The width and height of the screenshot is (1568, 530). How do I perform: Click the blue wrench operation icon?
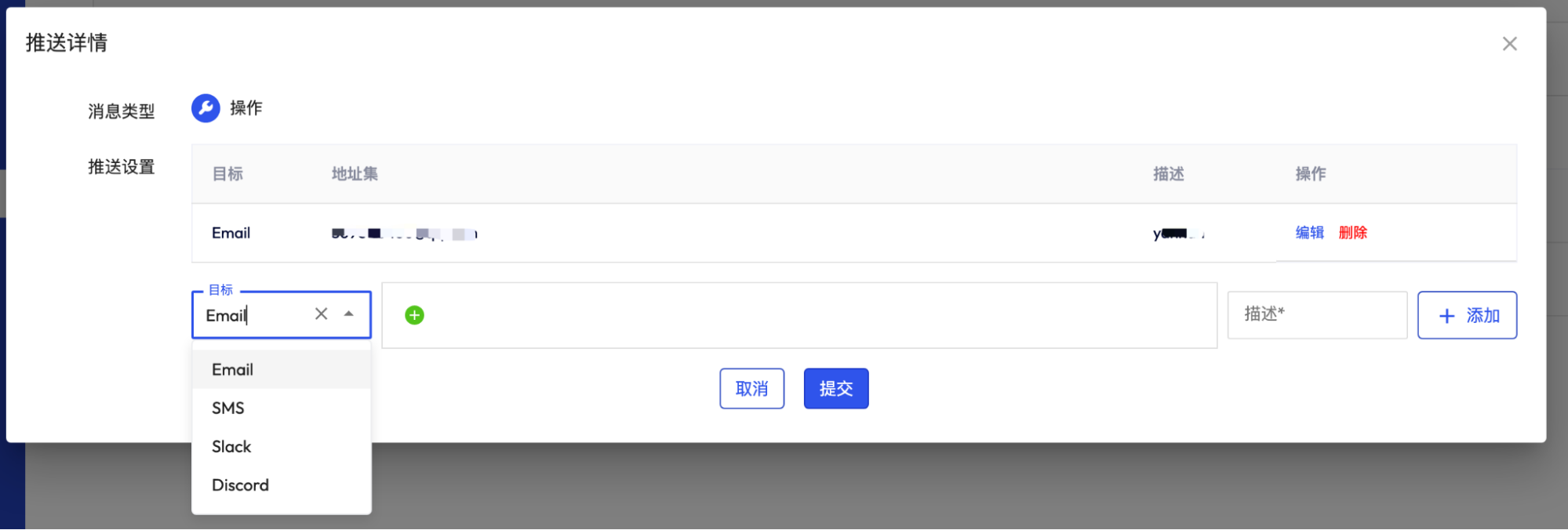tap(206, 108)
